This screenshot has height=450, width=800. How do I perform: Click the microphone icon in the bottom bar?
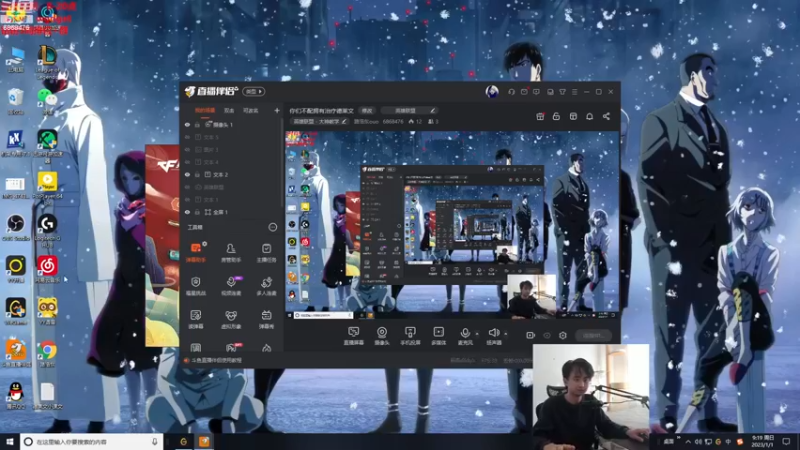465,333
